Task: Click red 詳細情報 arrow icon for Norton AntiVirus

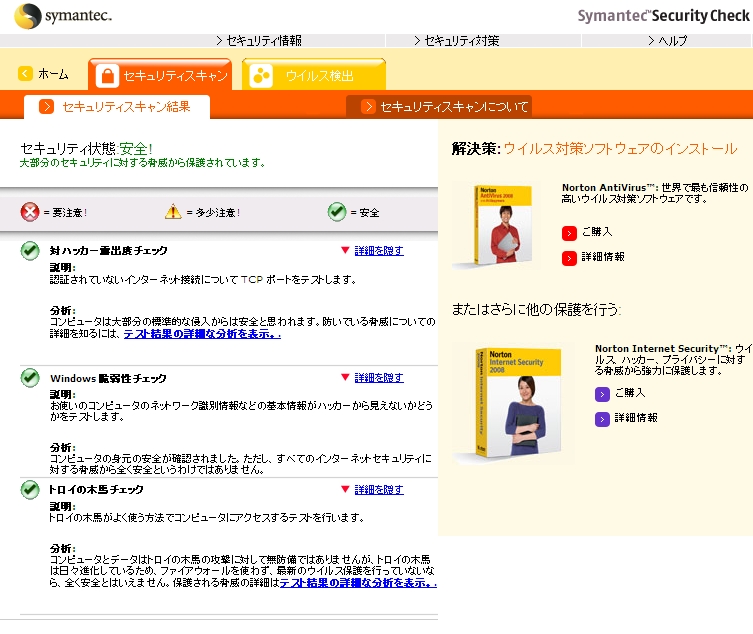Action: [x=569, y=258]
